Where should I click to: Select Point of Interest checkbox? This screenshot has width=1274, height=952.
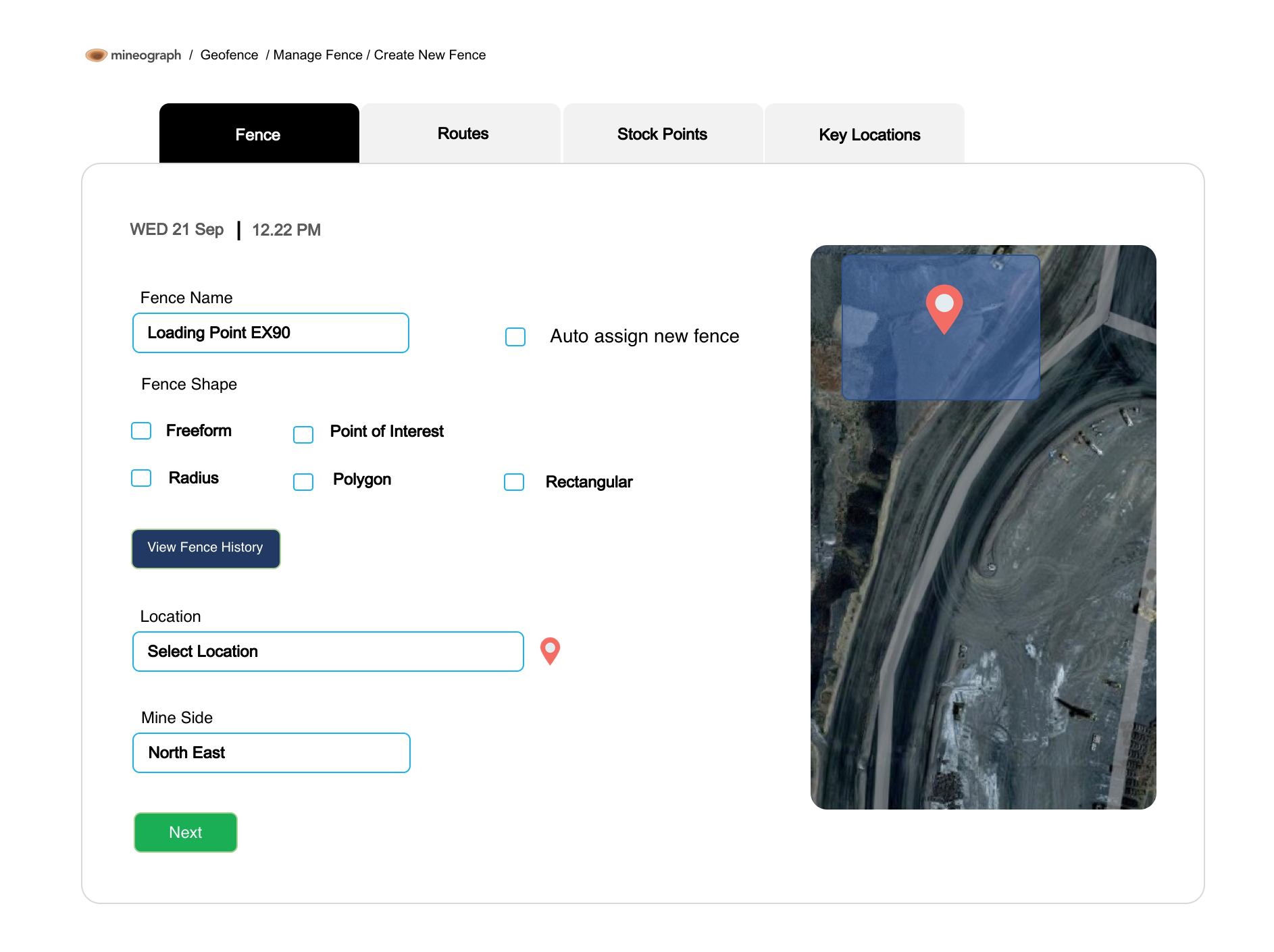pos(303,434)
